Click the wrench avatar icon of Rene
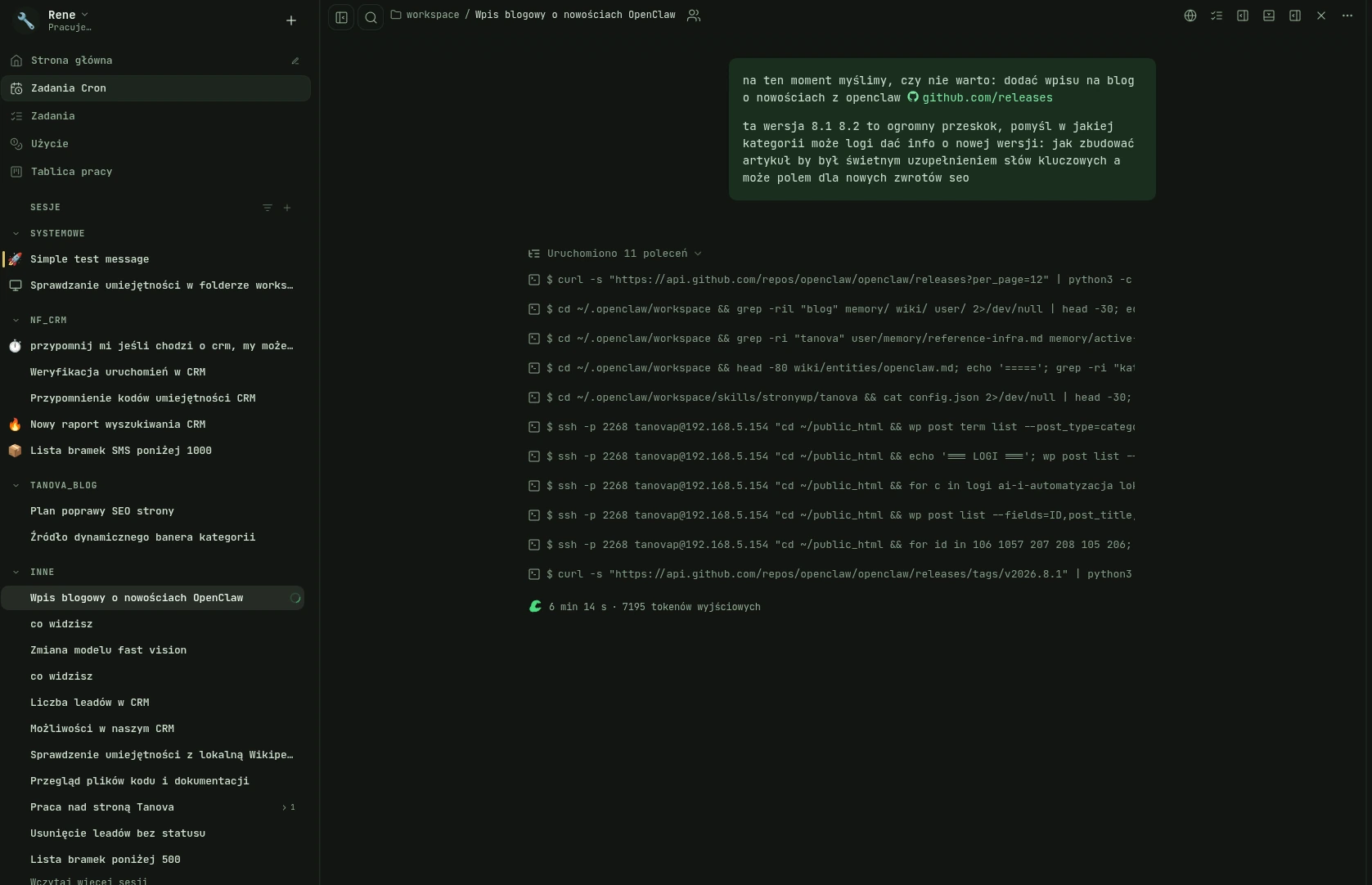This screenshot has height=885, width=1372. pos(26,20)
